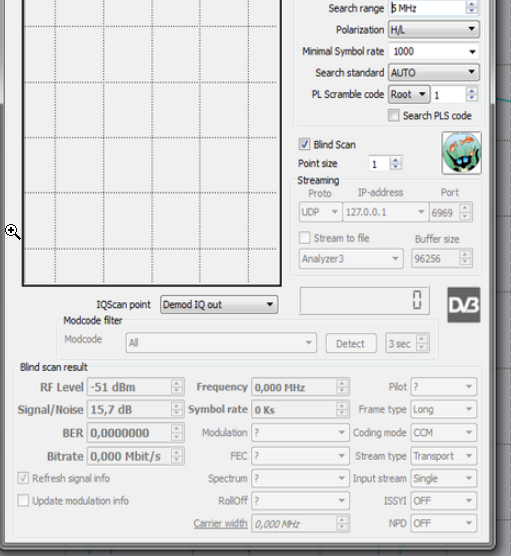Screen dimensions: 511x556
Task: Click the Carrier width link
Action: pyautogui.click(x=220, y=523)
